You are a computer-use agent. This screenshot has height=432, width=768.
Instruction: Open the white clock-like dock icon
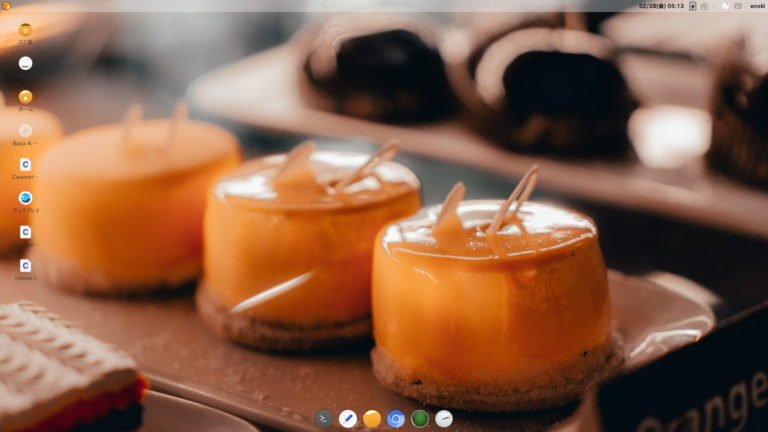444,419
